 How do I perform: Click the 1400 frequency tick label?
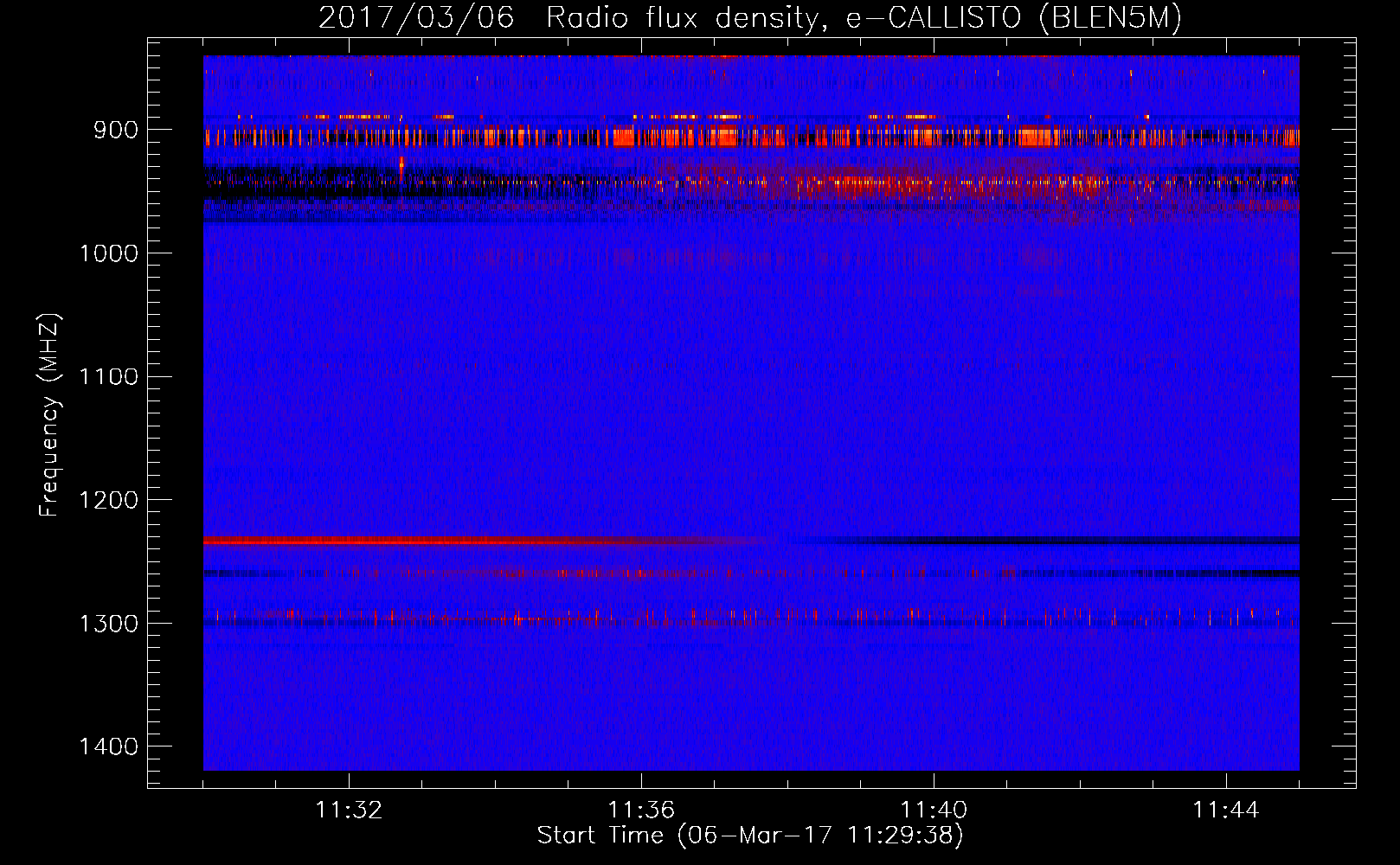109,746
